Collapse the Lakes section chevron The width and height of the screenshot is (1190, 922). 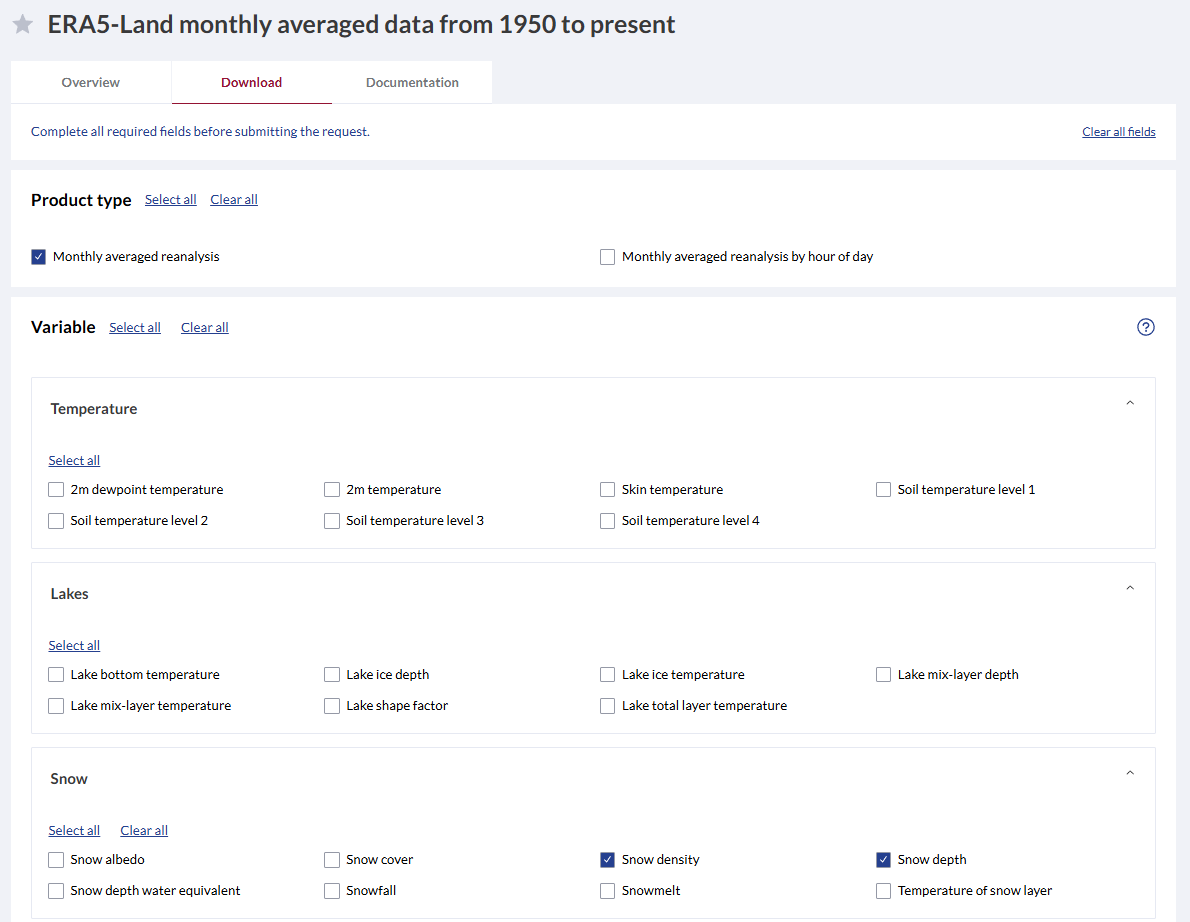coord(1129,588)
